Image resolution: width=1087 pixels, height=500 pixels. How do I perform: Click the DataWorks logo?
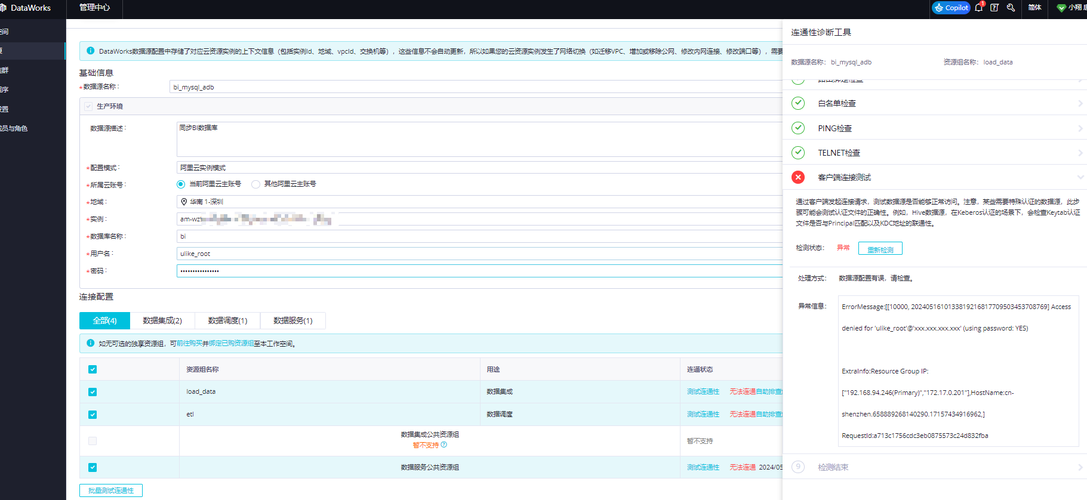click(24, 8)
